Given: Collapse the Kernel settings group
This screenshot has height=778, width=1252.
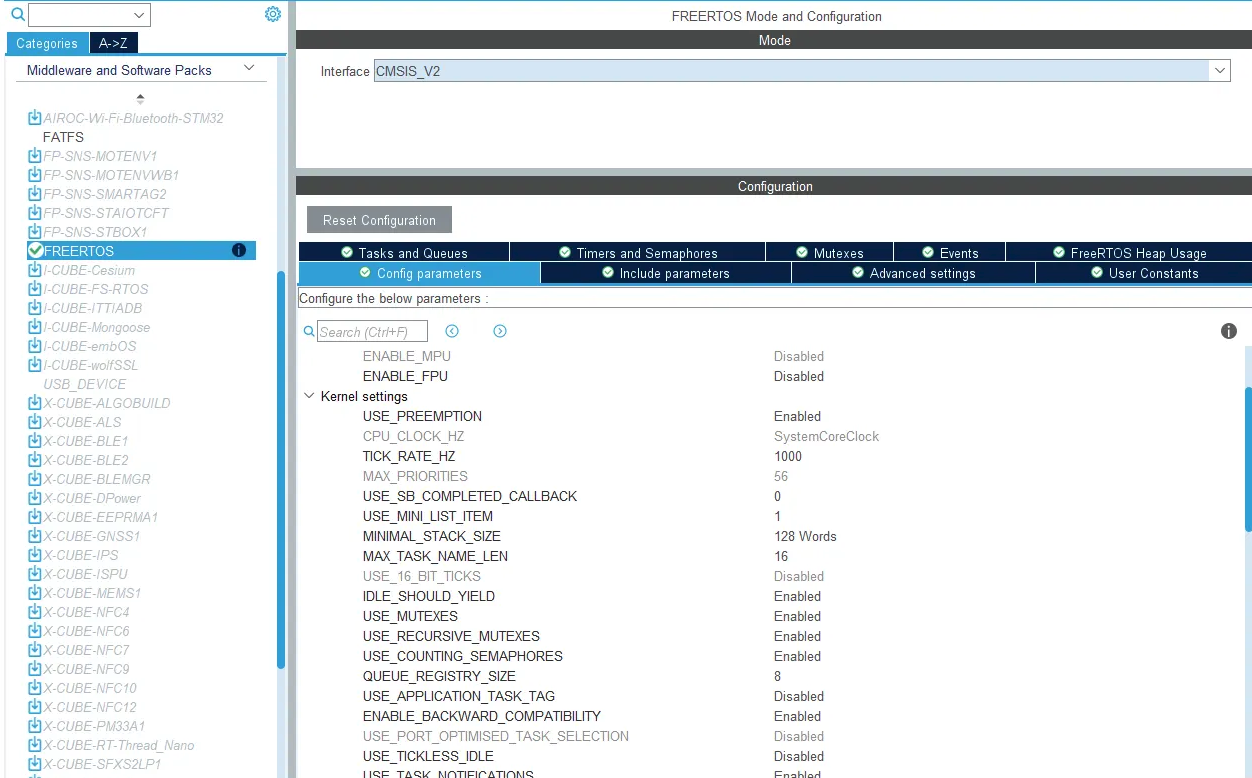Looking at the screenshot, I should pyautogui.click(x=309, y=396).
